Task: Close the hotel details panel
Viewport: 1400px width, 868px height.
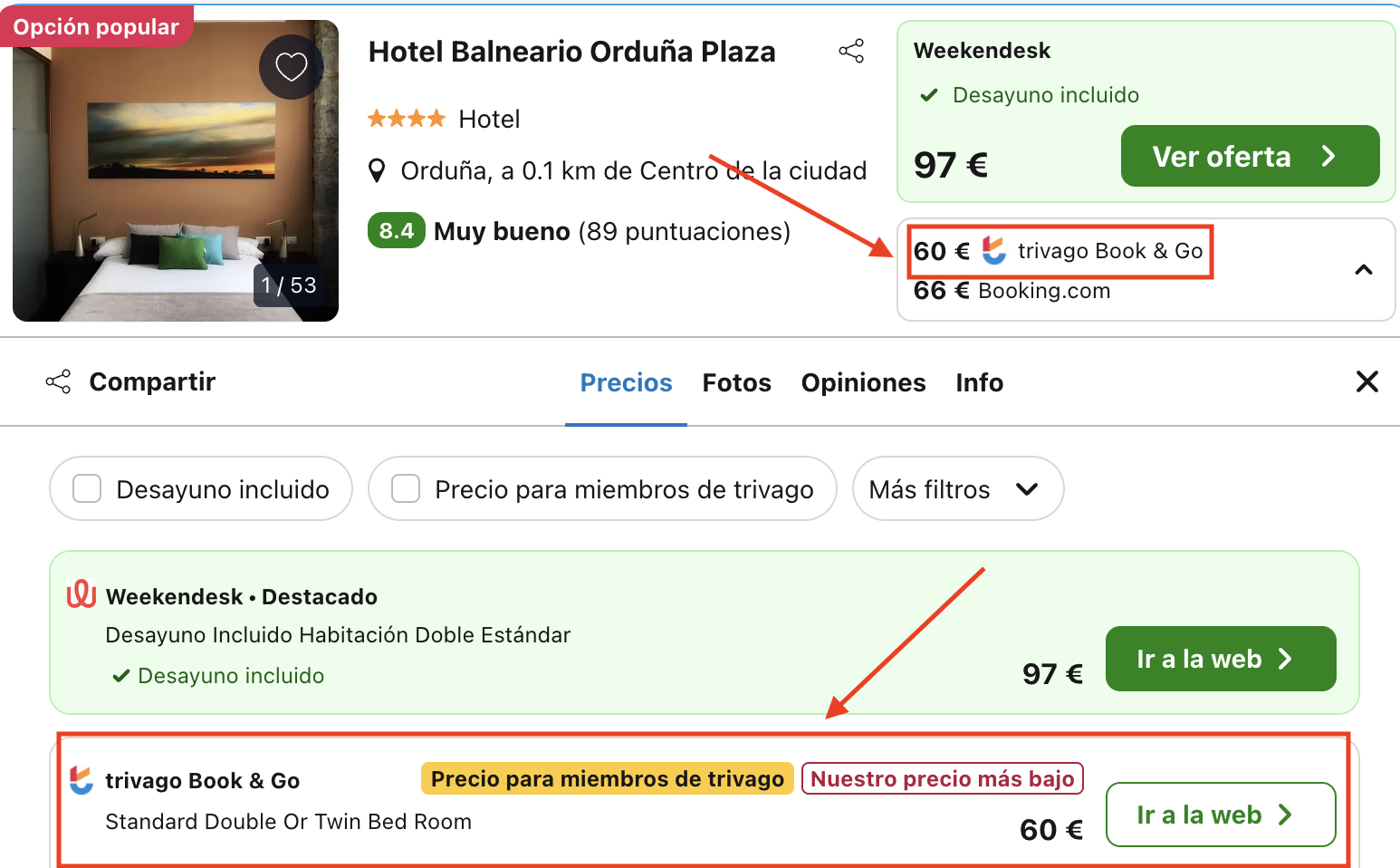Action: (1366, 381)
